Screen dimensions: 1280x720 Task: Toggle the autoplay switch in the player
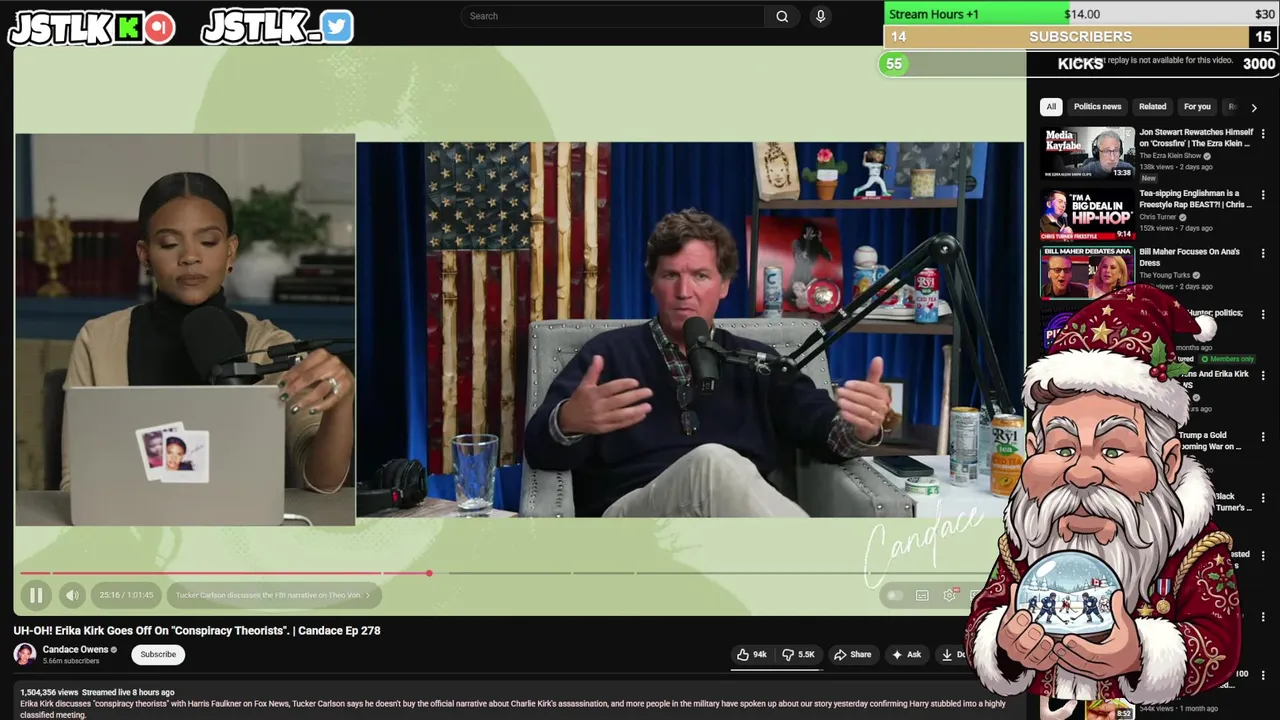click(x=894, y=595)
